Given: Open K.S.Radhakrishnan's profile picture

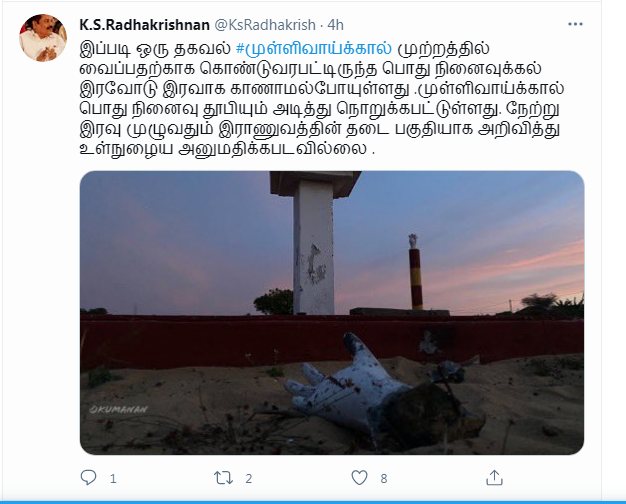Looking at the screenshot, I should 43,38.
